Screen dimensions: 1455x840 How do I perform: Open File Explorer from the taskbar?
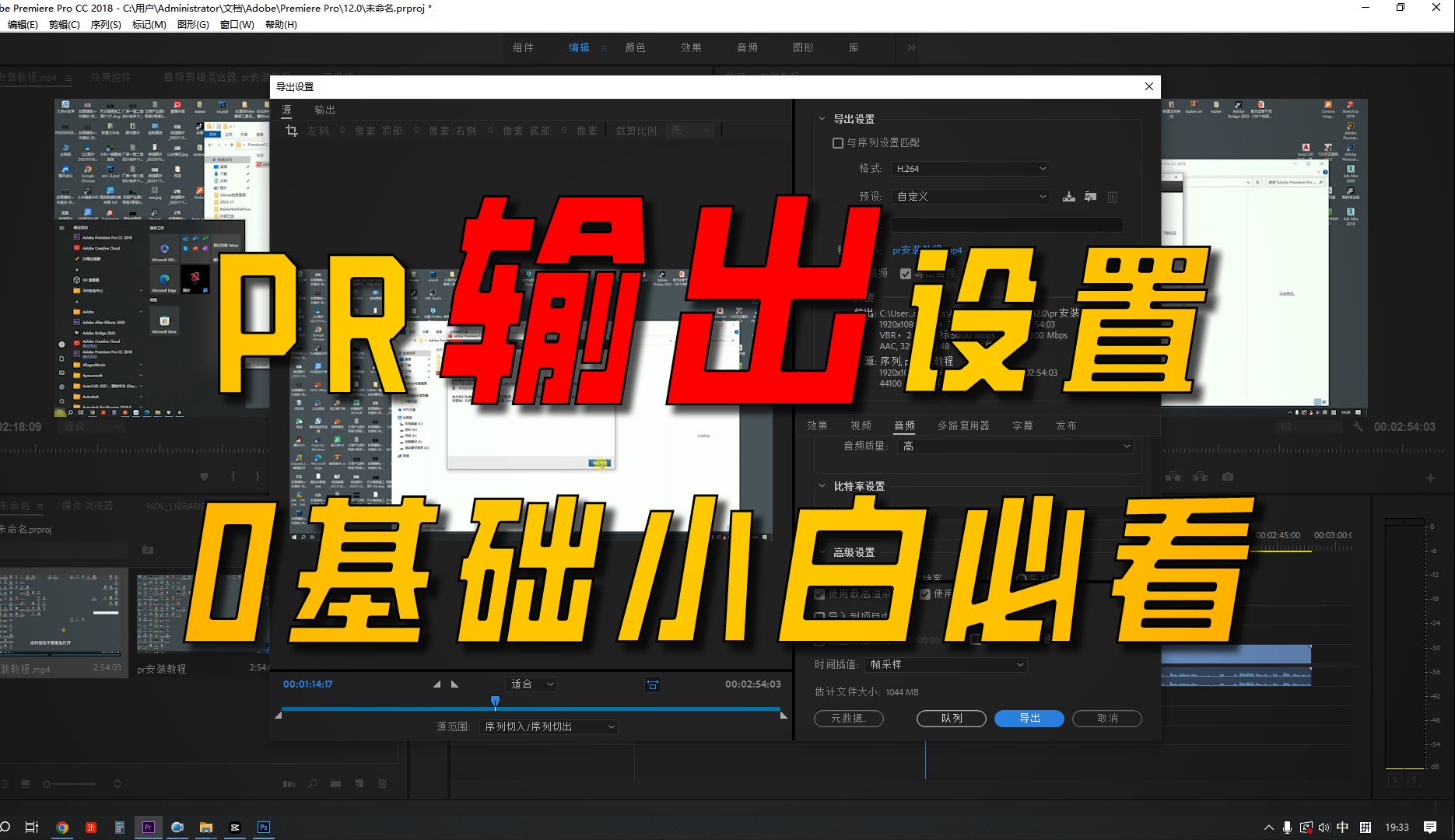tap(206, 827)
